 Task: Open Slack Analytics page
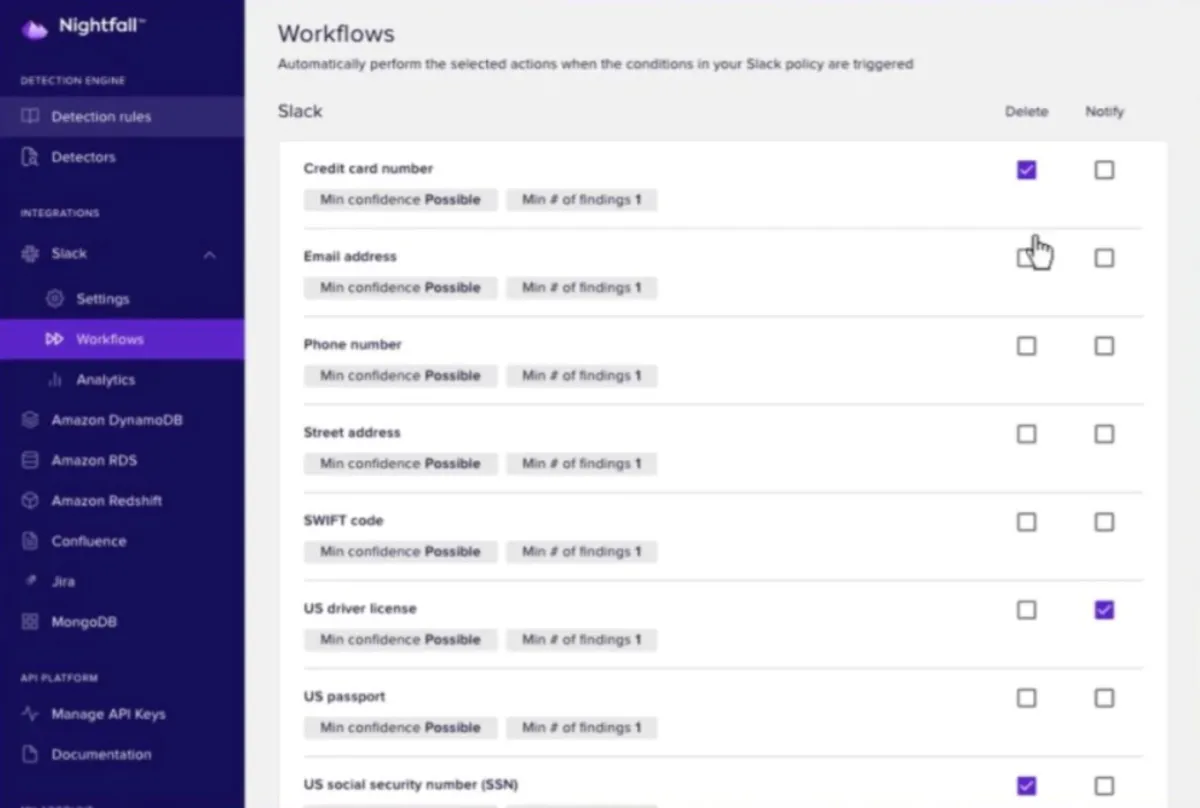pos(122,380)
